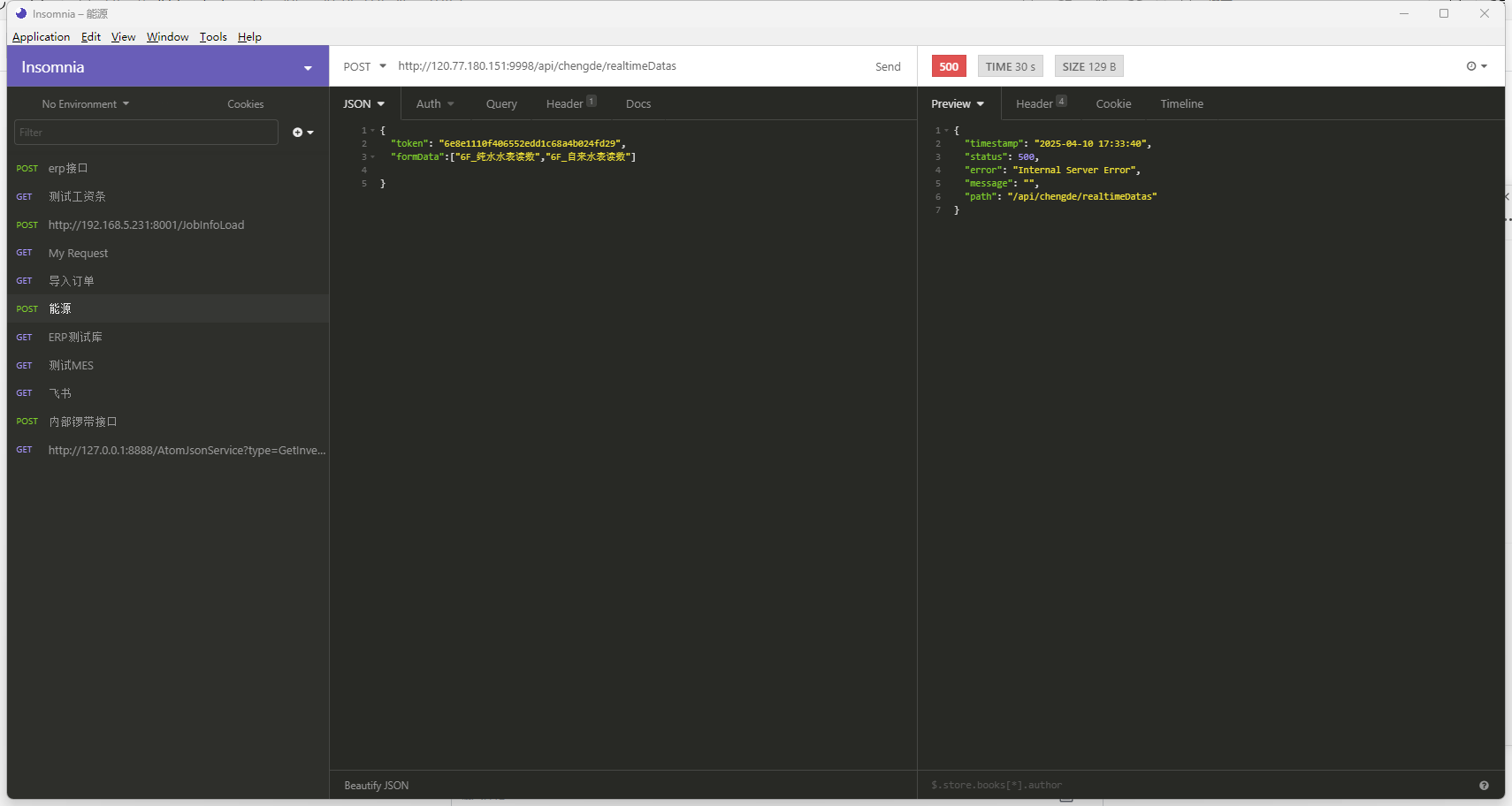
Task: Select the 导入订单 request
Action: (x=168, y=281)
